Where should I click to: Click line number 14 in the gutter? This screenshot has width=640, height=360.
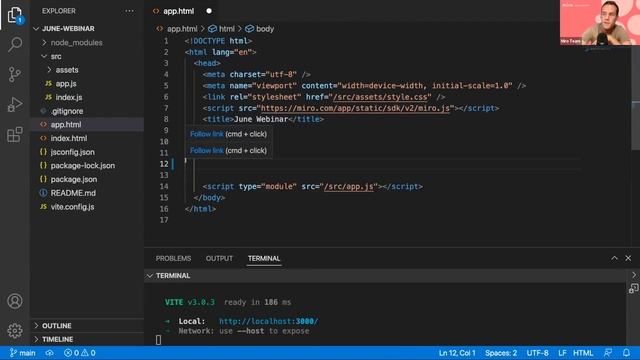[164, 187]
